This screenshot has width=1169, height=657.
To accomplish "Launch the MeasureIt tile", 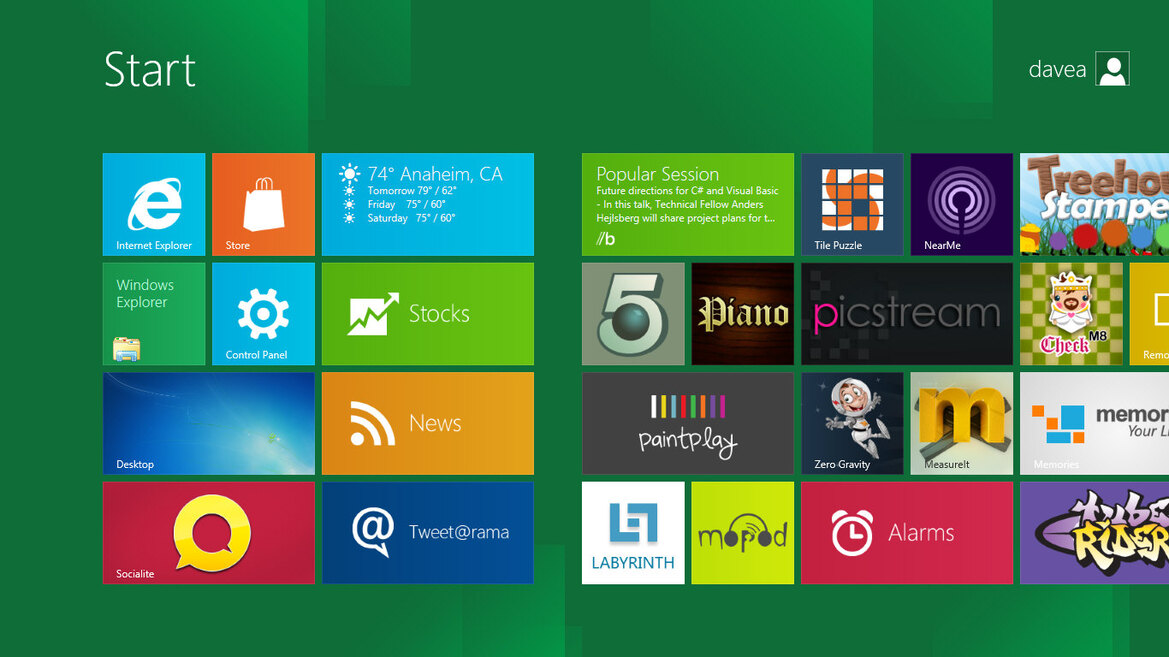I will click(962, 424).
